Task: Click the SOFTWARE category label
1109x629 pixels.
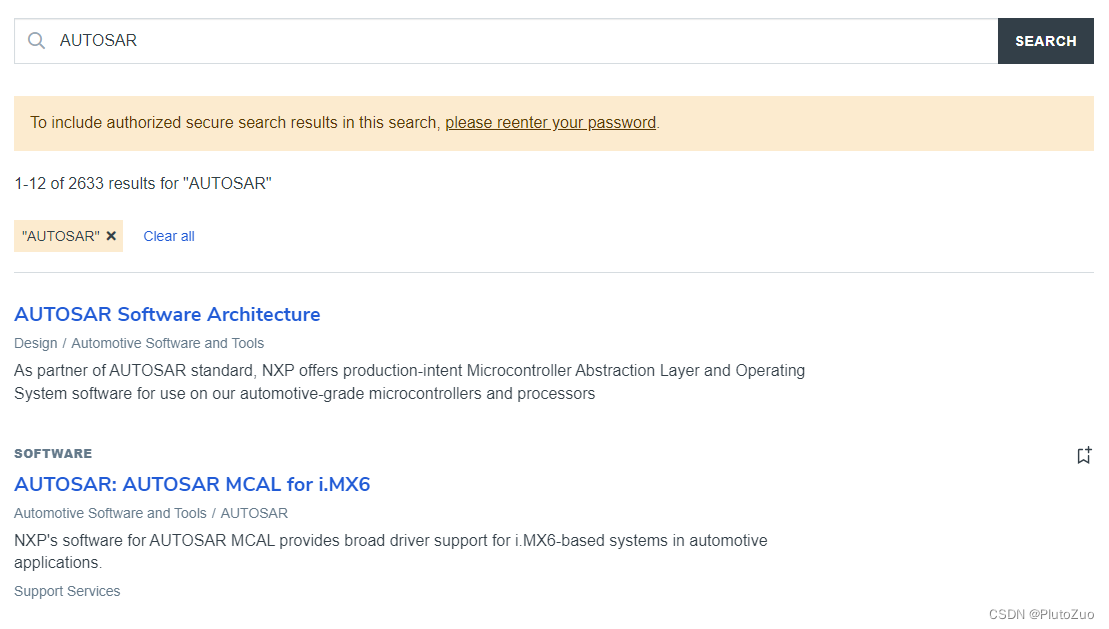Action: 53,453
